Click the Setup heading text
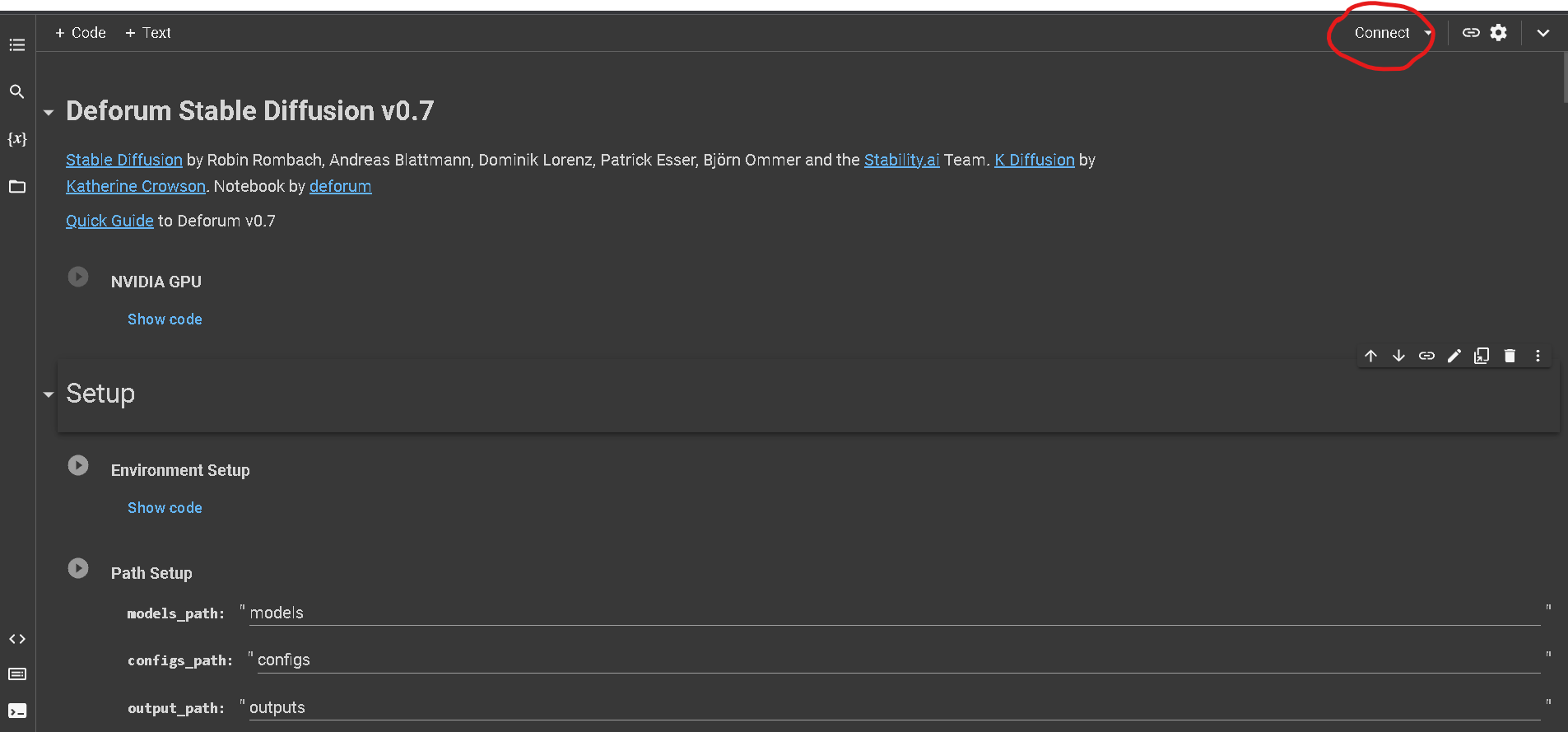The width and height of the screenshot is (1568, 732). pos(100,394)
